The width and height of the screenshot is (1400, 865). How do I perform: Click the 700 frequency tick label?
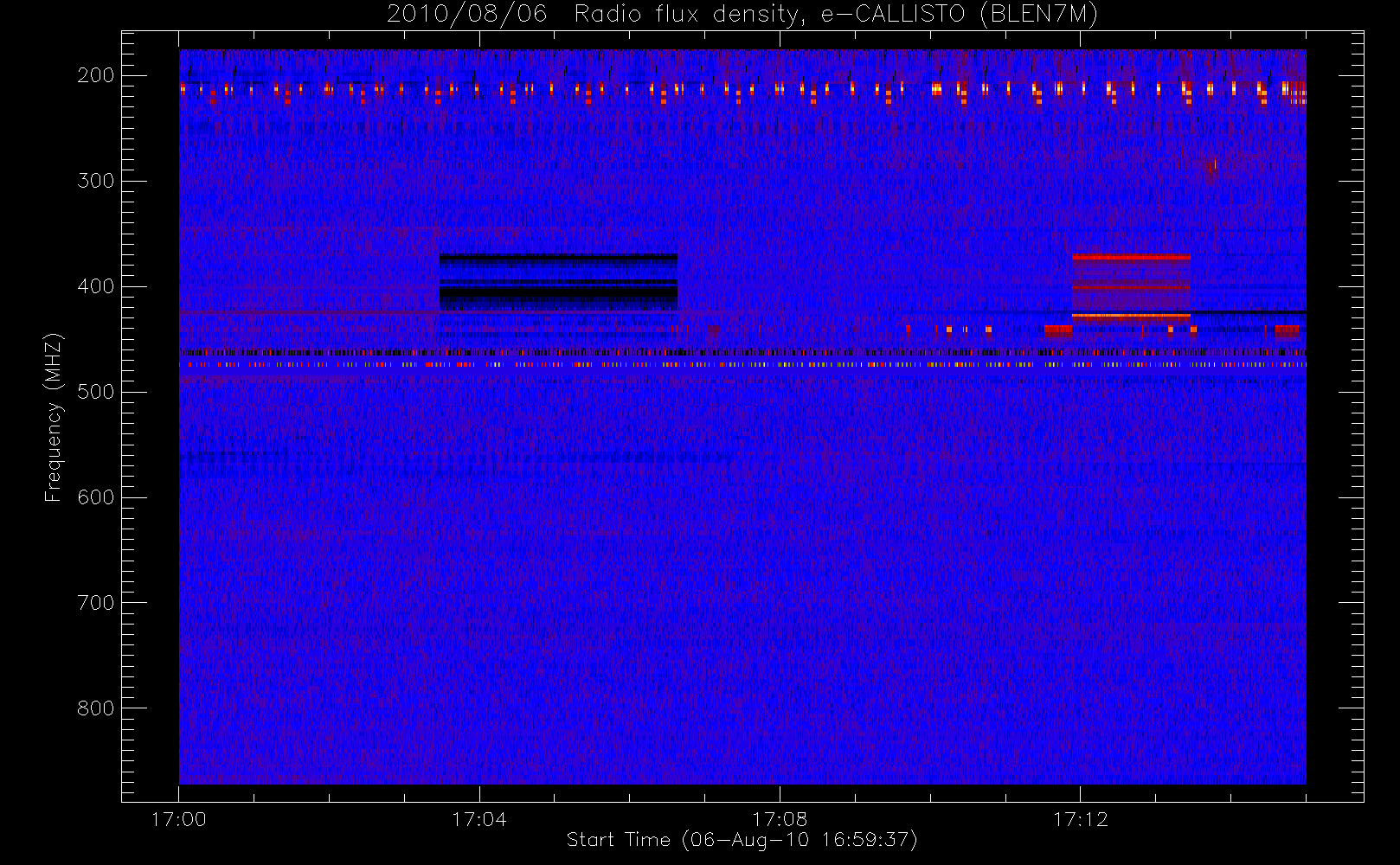(x=95, y=603)
